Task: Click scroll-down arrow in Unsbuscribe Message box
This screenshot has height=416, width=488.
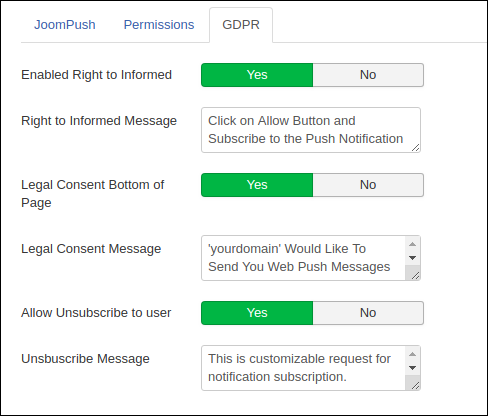Action: click(x=412, y=368)
